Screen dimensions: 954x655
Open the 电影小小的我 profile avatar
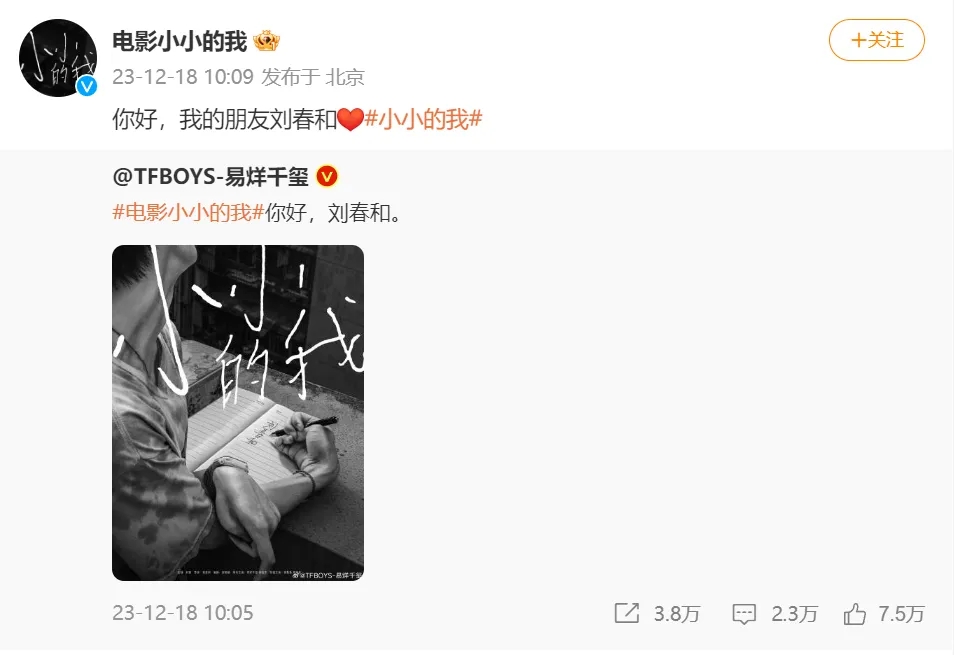[x=58, y=58]
